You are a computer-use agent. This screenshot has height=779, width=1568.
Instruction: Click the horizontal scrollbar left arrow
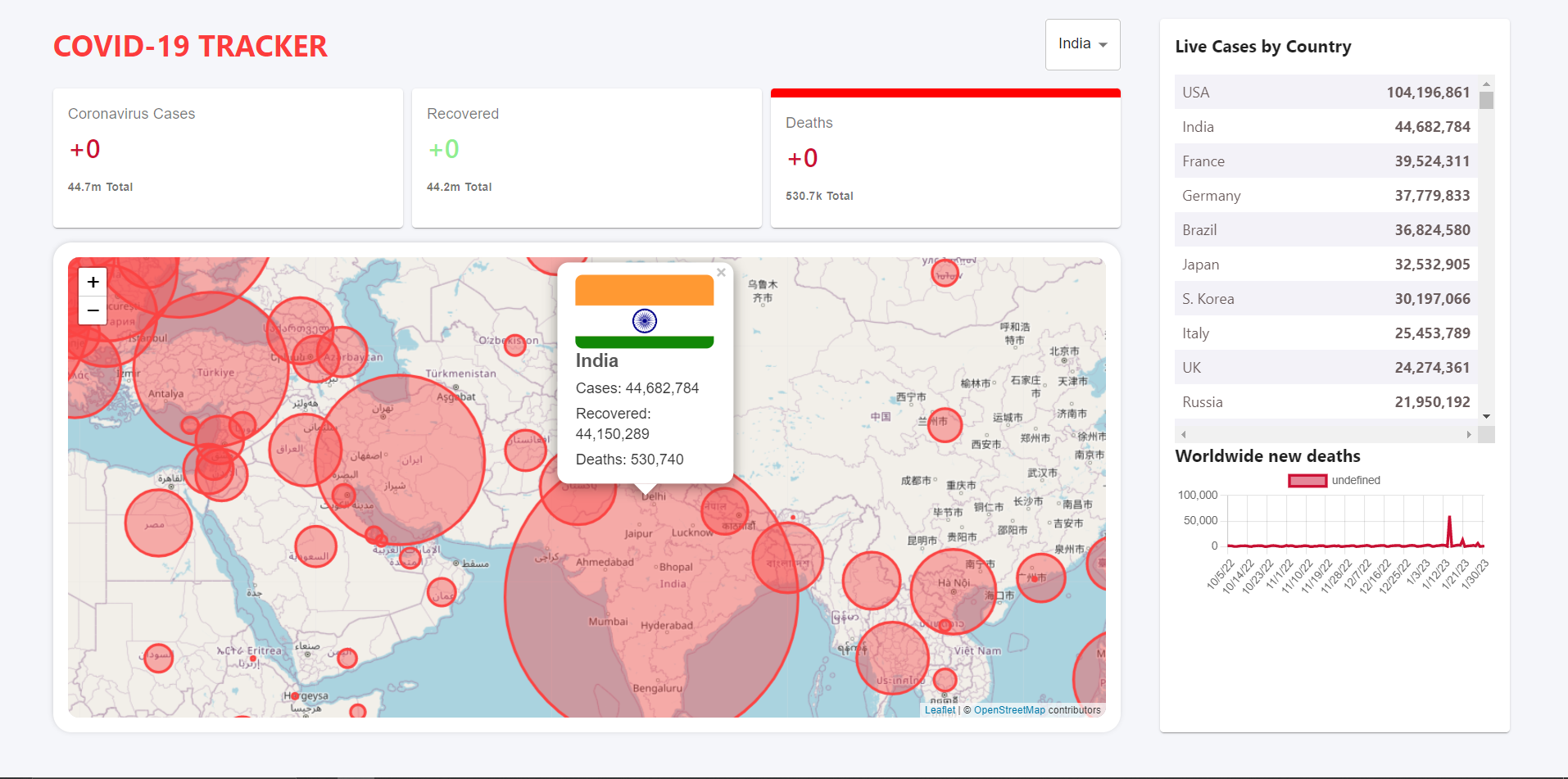(x=1183, y=434)
